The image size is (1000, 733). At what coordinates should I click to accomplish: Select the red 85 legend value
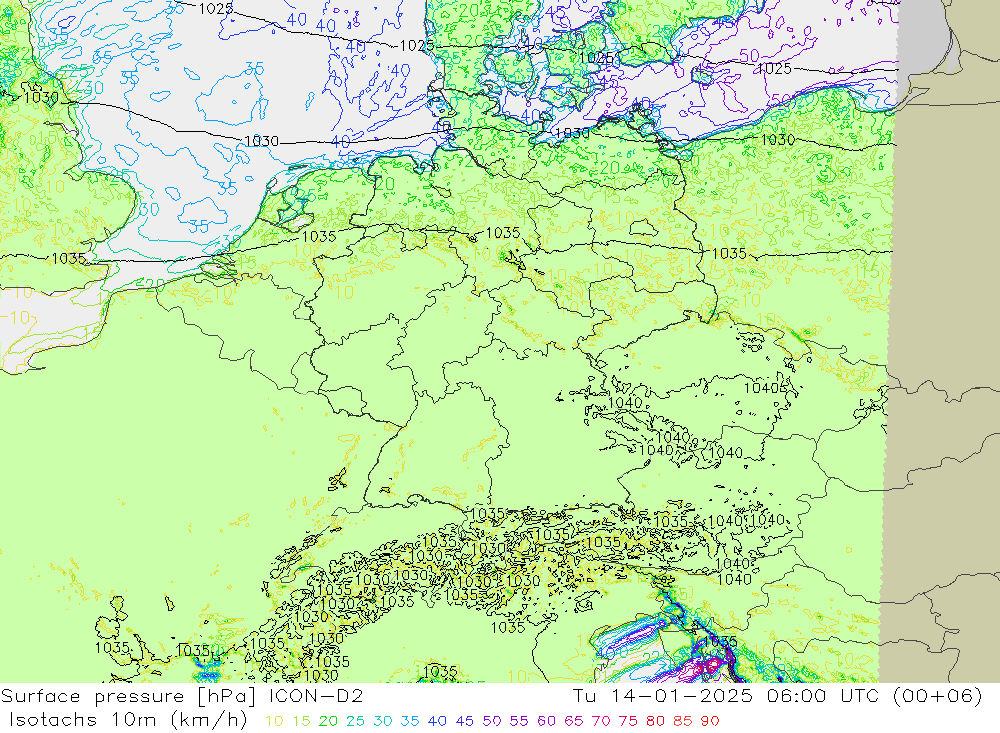pyautogui.click(x=682, y=721)
